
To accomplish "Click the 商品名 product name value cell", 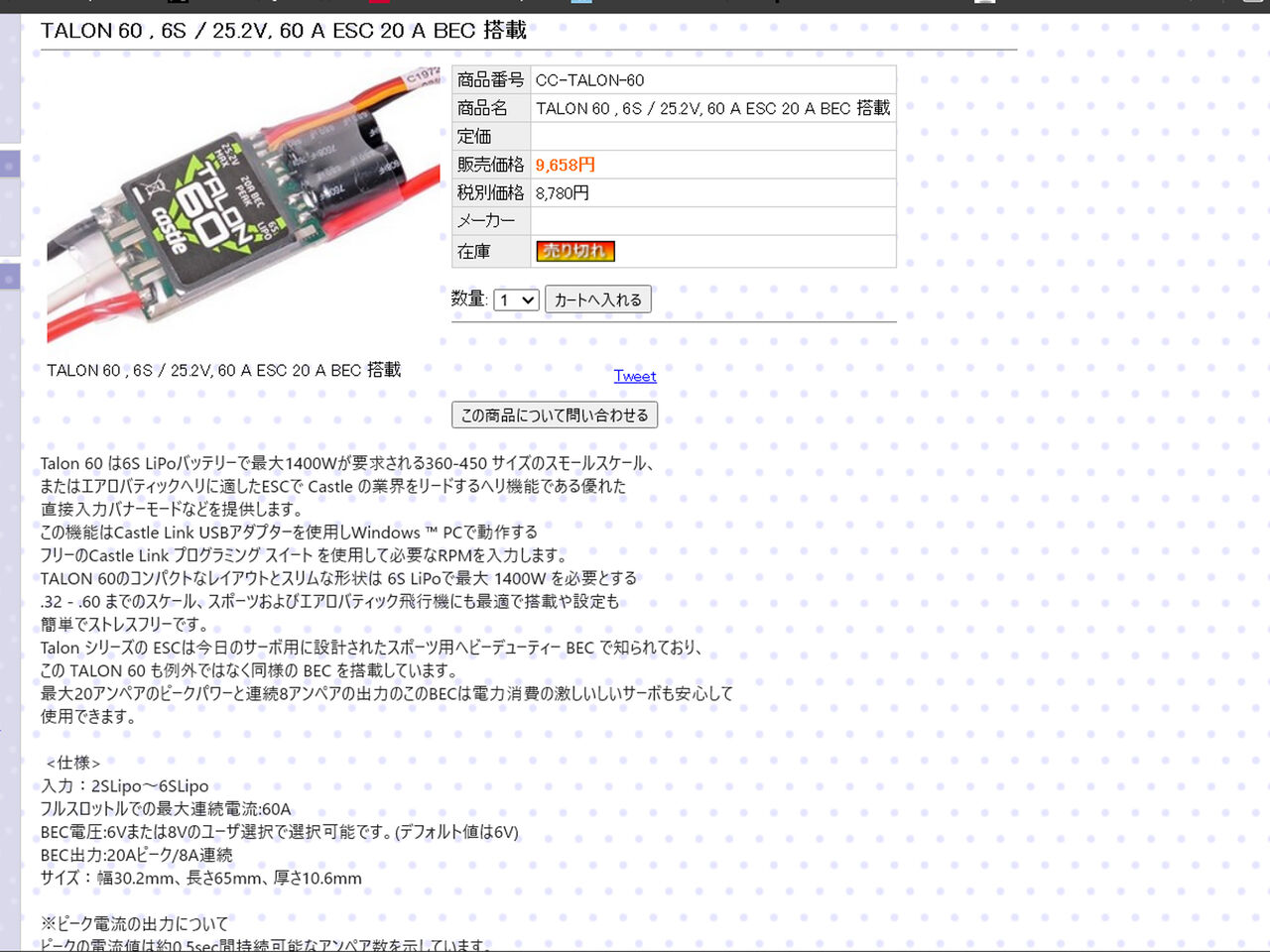I will (713, 108).
